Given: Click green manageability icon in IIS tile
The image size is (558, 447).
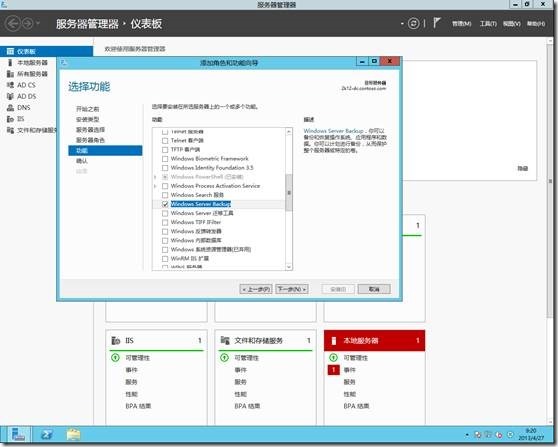Looking at the screenshot, I should pyautogui.click(x=115, y=357).
